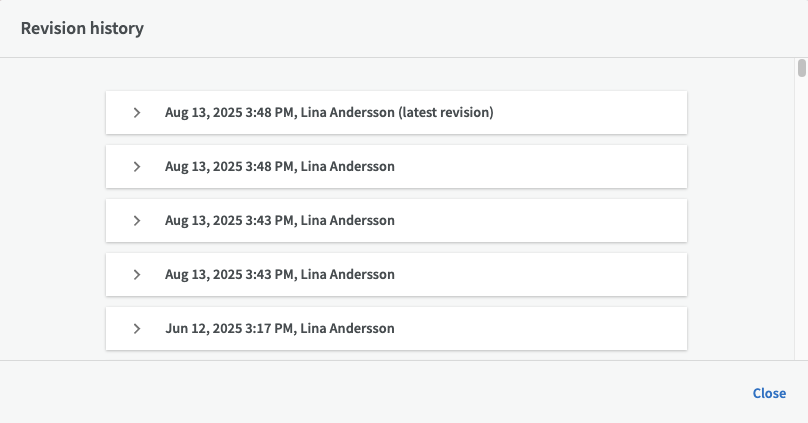Expand the latest revision chevron
Viewport: 808px width, 423px height.
click(137, 112)
